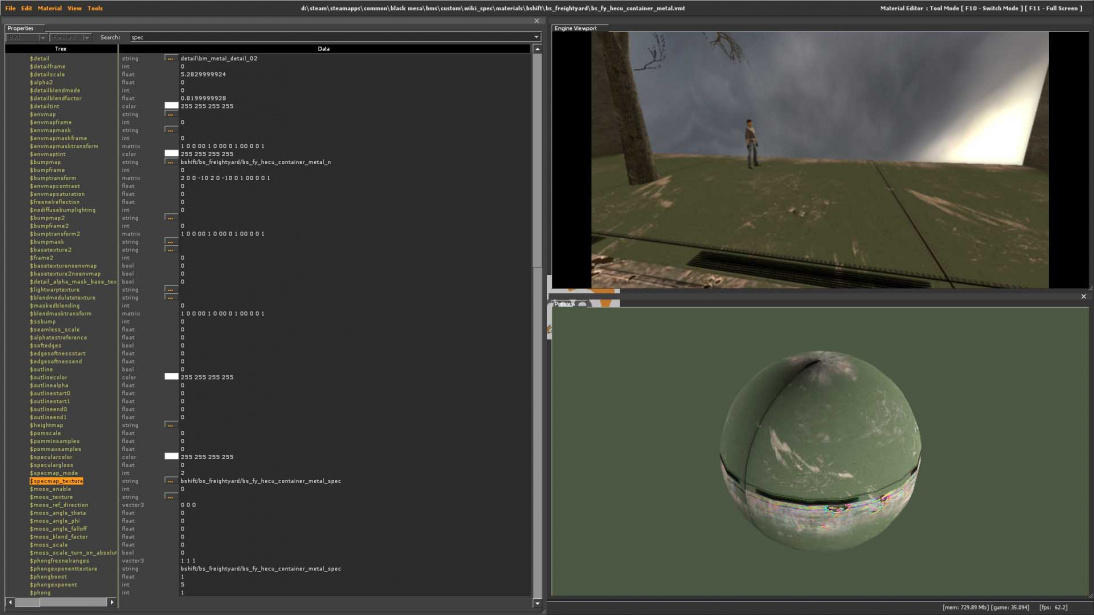
Task: Click the $bumpmap2 browse button
Action: tap(170, 218)
